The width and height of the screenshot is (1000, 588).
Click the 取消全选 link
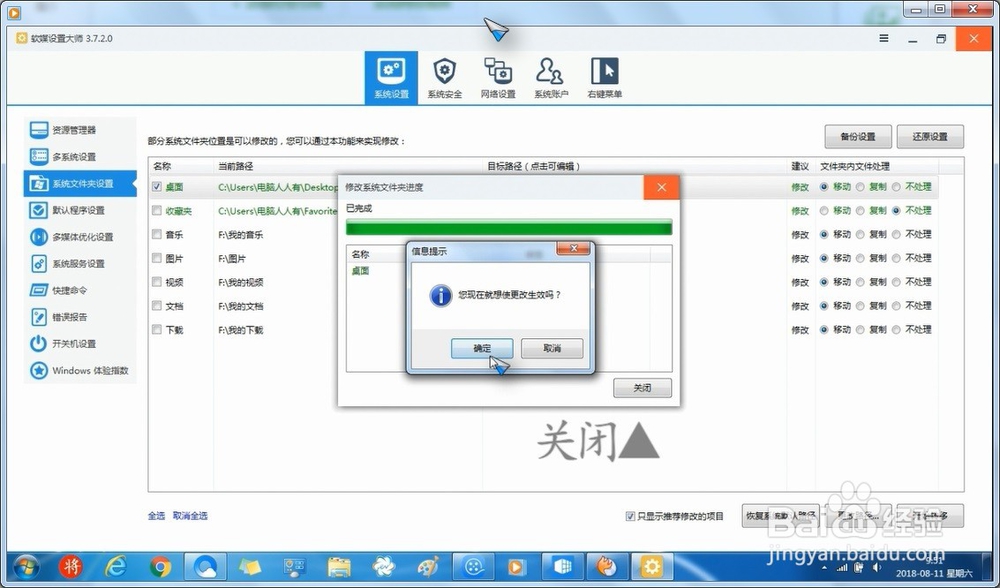point(190,516)
